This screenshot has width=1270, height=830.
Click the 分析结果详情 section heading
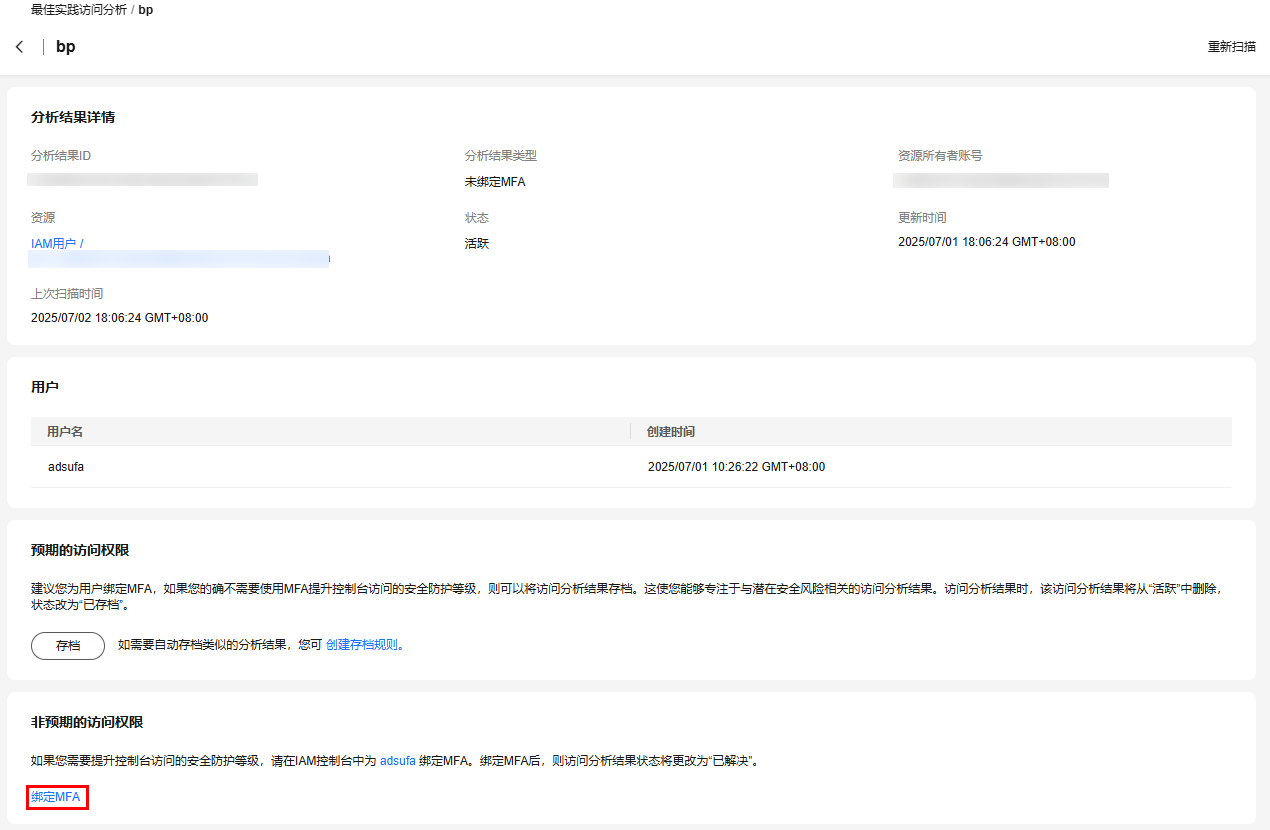(73, 117)
